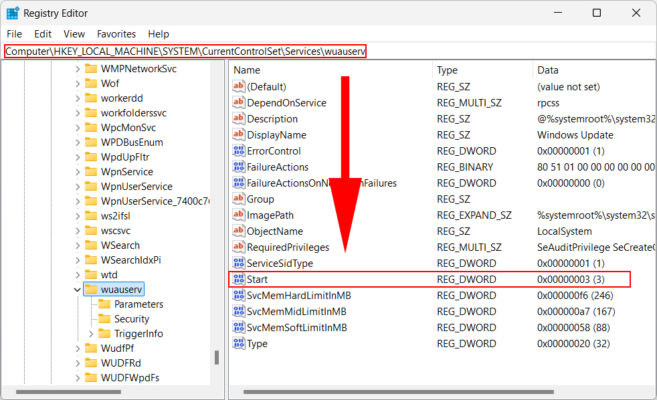Click the WMPNetworkSvc folder icon
657x400 pixels.
pyautogui.click(x=91, y=68)
